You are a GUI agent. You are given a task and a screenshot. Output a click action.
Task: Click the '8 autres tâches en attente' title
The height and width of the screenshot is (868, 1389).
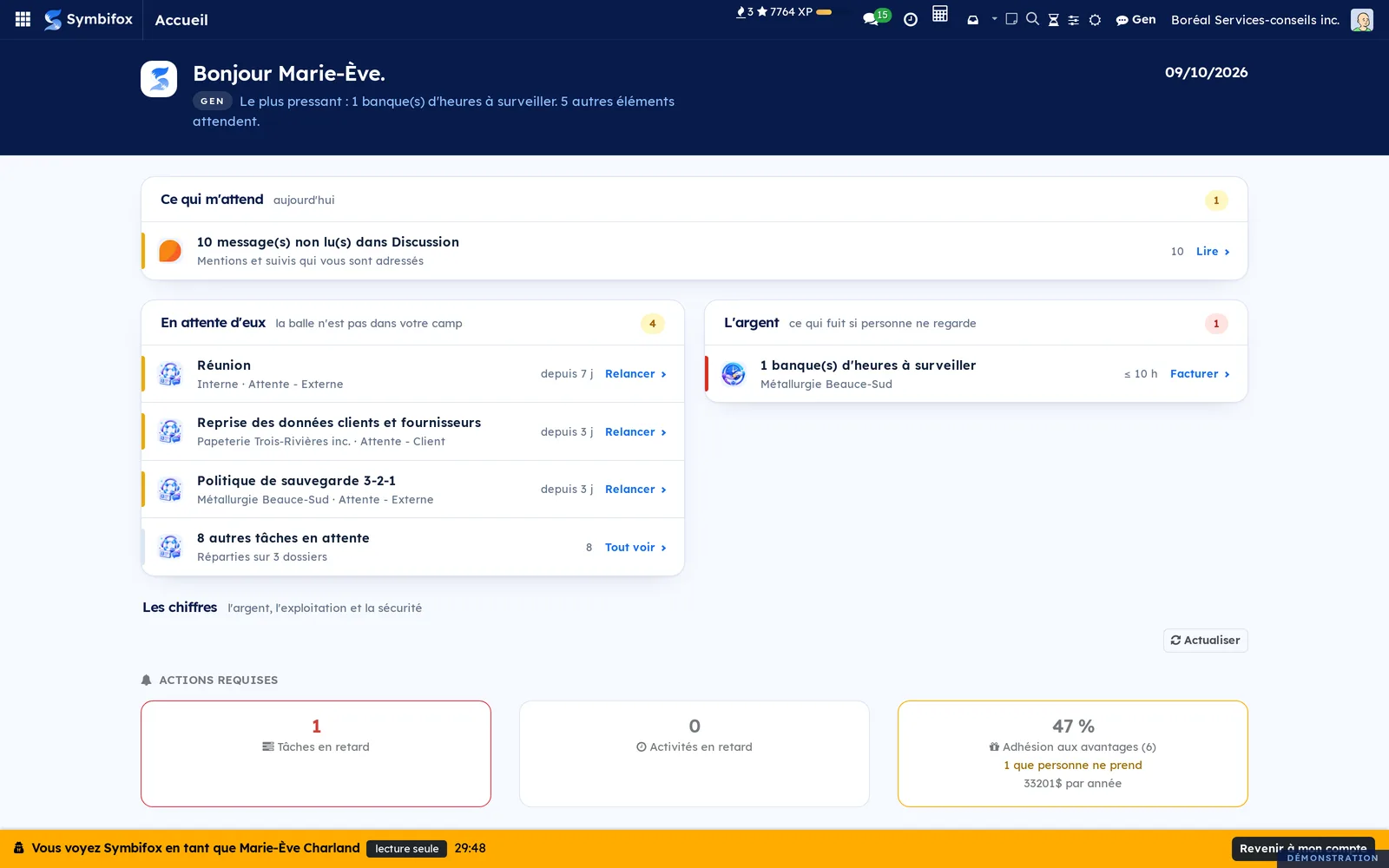(x=283, y=538)
